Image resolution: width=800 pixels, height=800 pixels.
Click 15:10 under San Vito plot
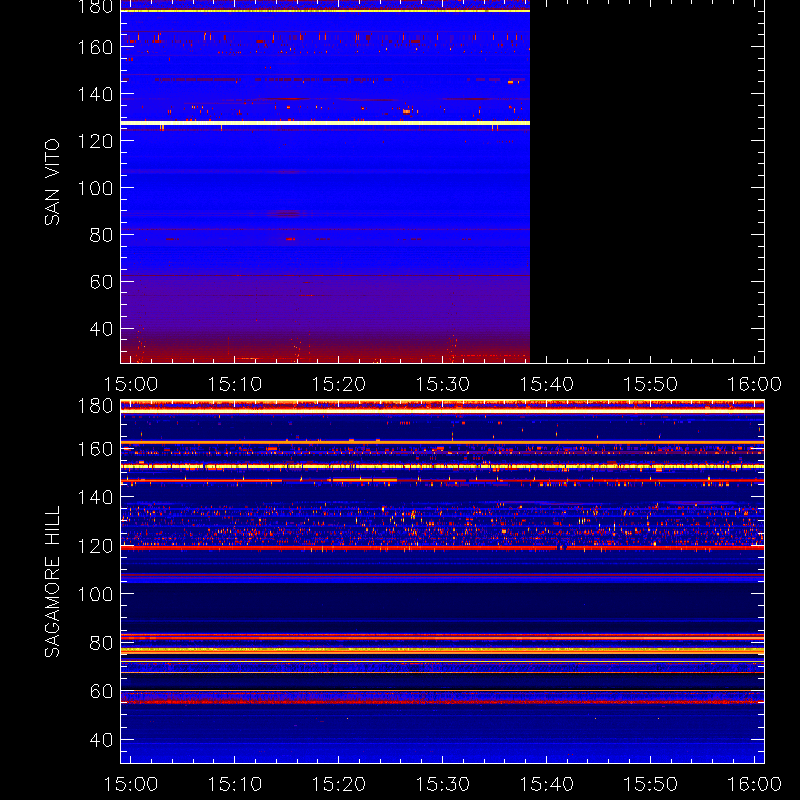(235, 384)
